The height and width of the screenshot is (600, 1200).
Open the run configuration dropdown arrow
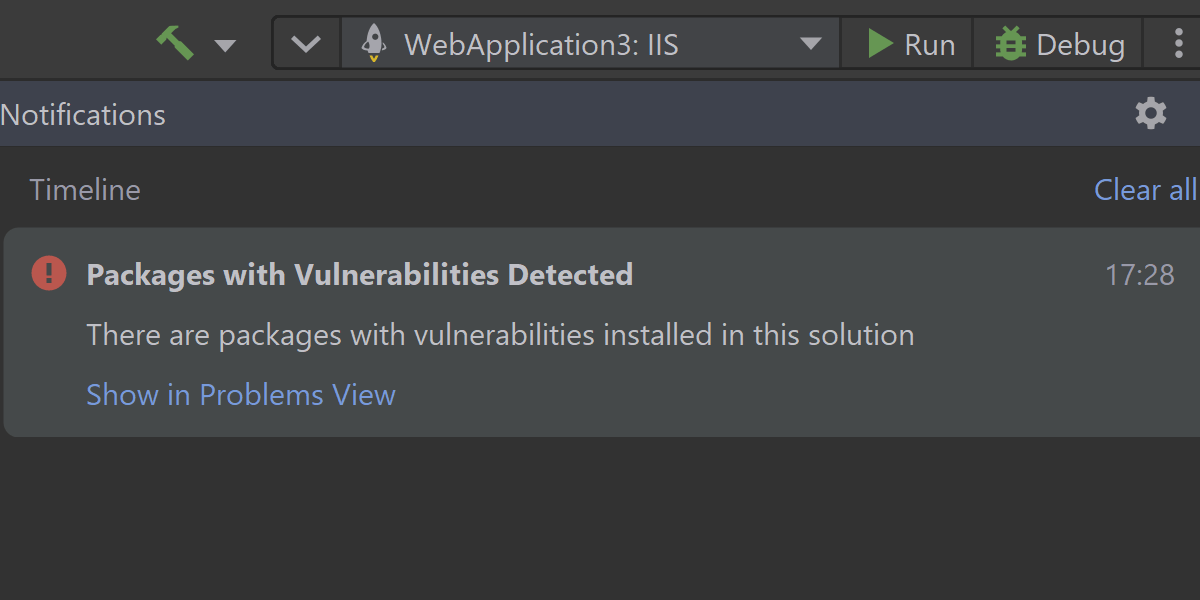click(811, 45)
